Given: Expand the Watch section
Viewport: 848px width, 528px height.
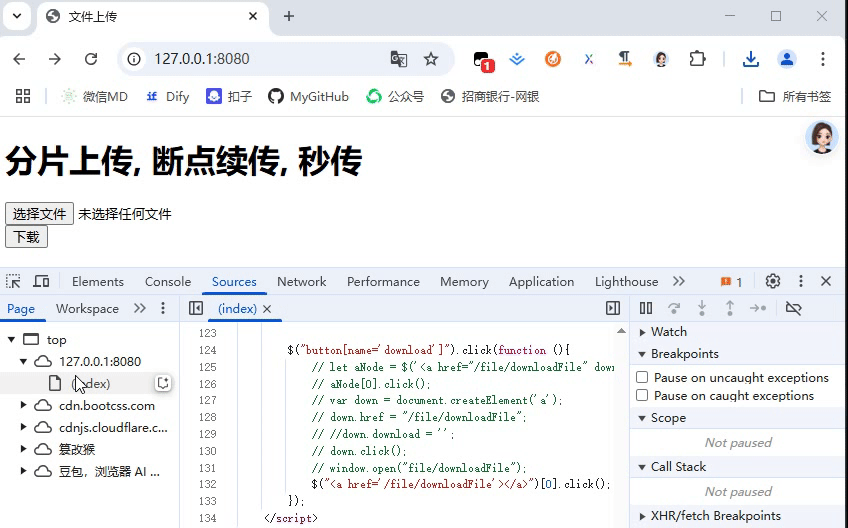Looking at the screenshot, I should coord(642,332).
